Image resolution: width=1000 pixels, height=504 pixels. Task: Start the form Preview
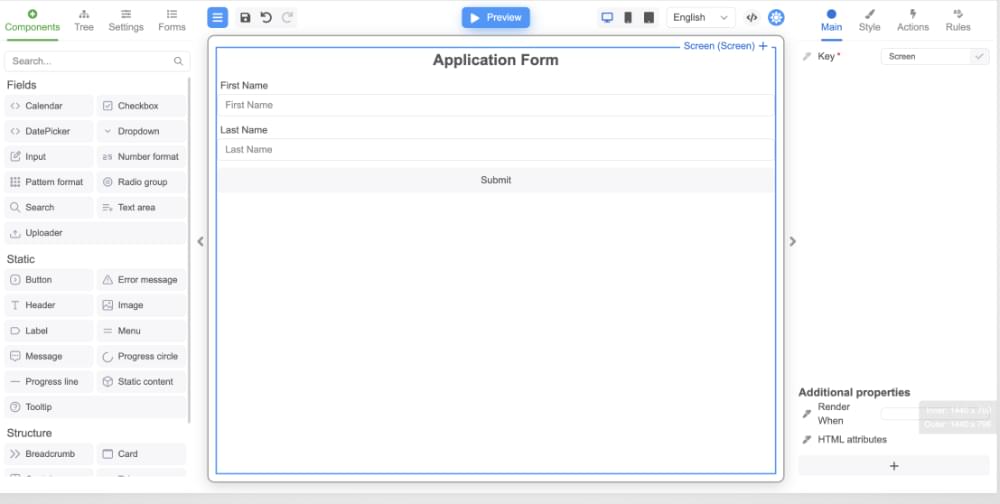pyautogui.click(x=496, y=17)
